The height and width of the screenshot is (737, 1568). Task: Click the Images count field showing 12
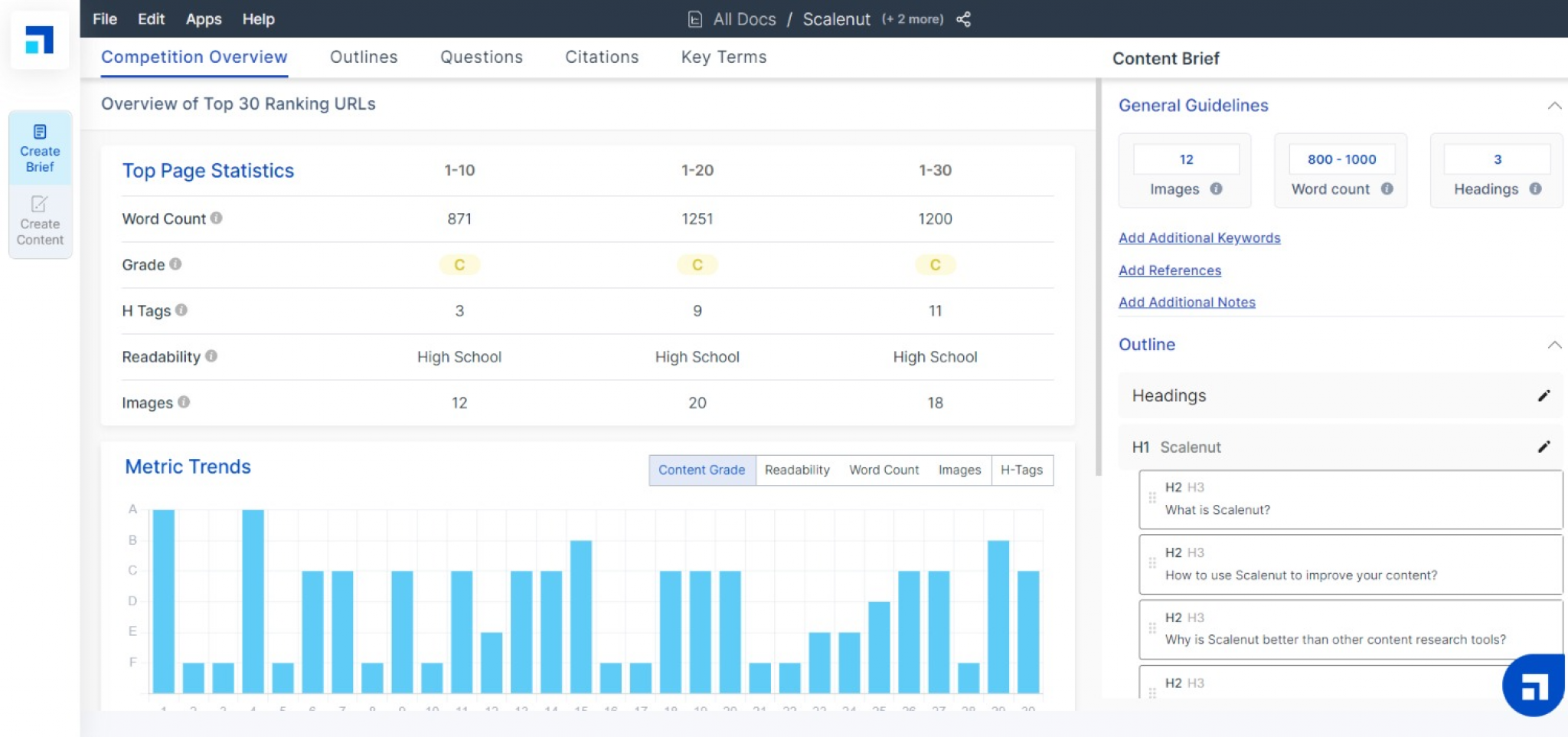(1186, 159)
